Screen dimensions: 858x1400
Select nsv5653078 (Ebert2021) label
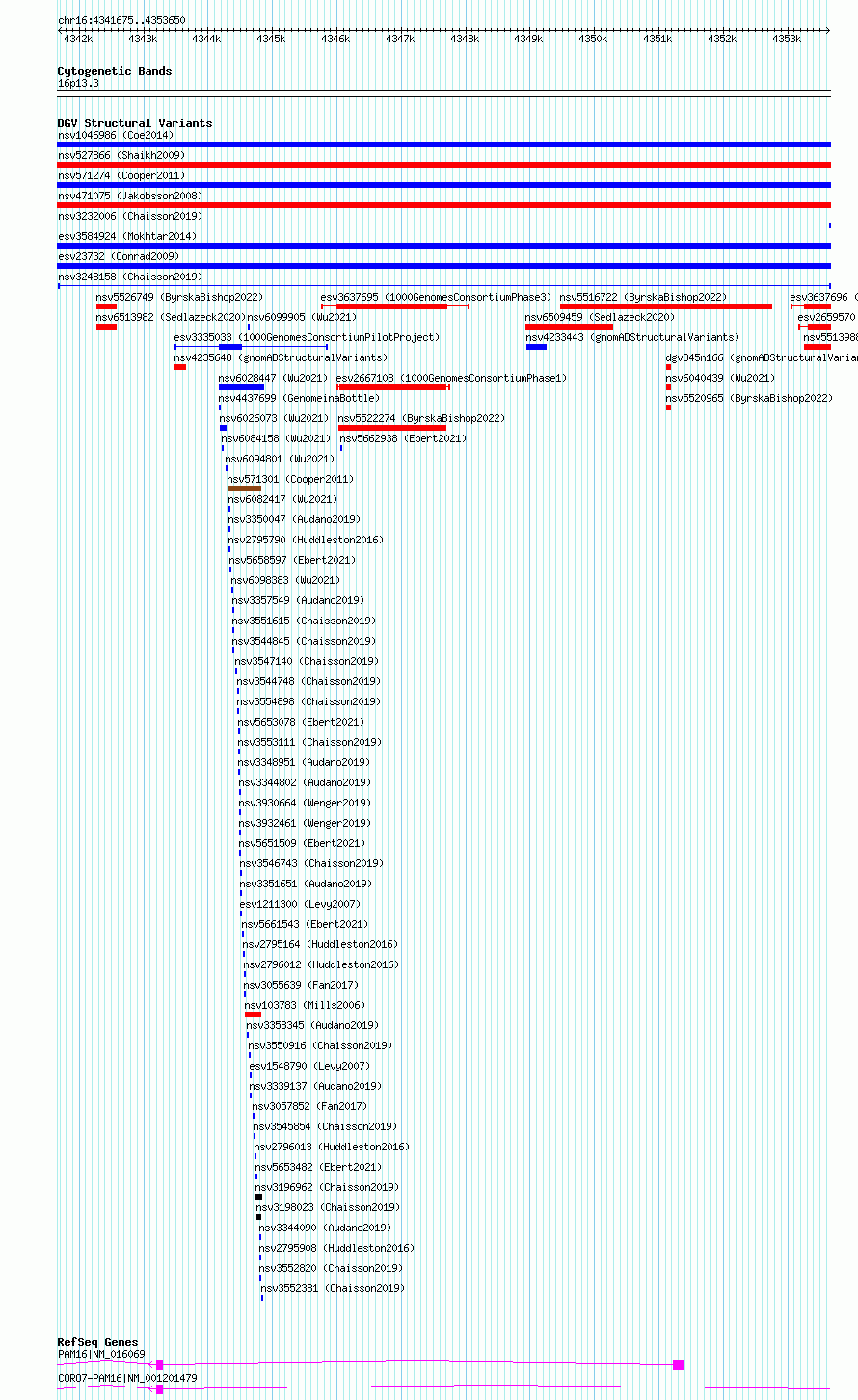point(301,722)
